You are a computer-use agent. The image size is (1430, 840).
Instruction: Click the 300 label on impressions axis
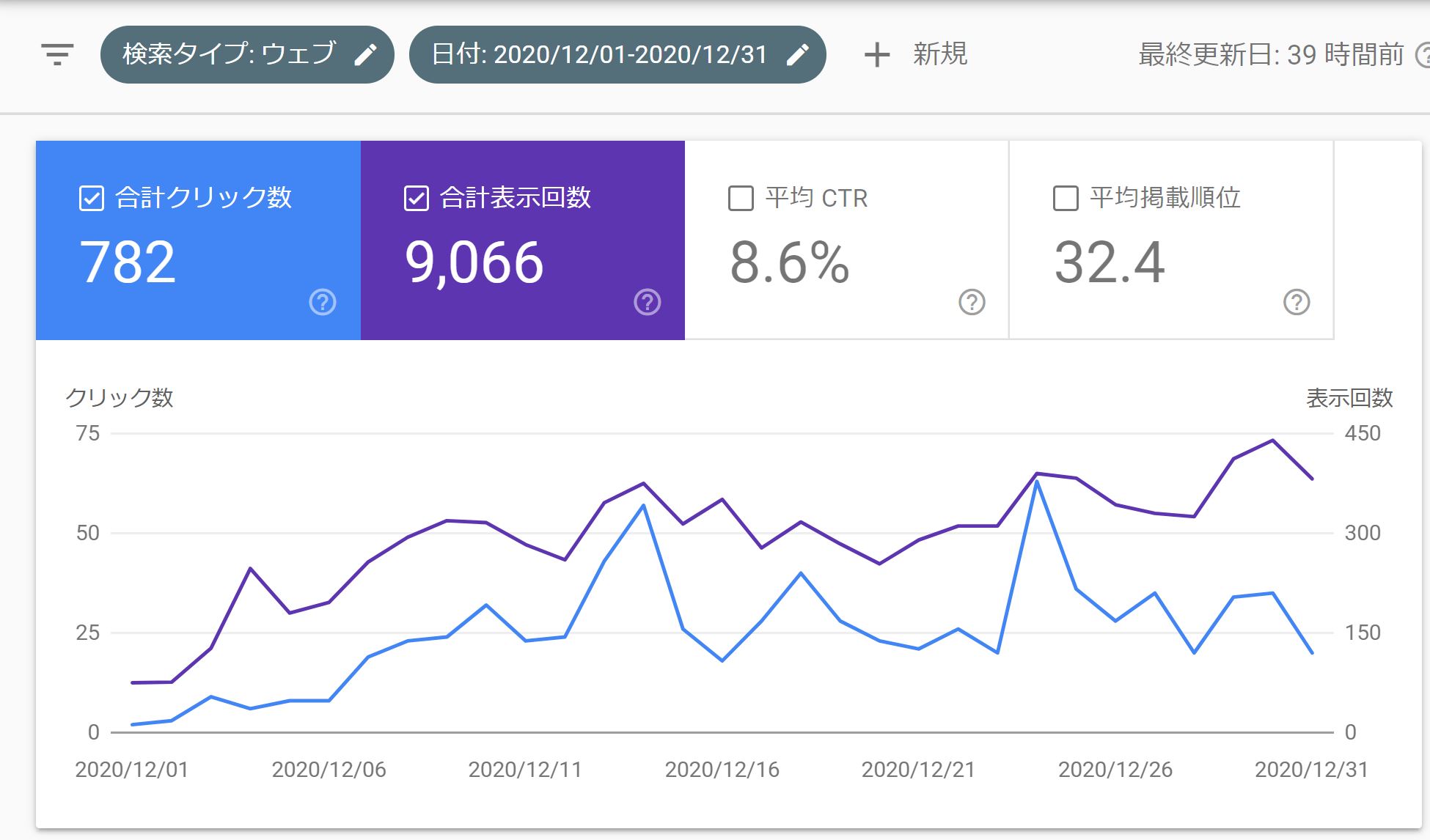[x=1363, y=533]
